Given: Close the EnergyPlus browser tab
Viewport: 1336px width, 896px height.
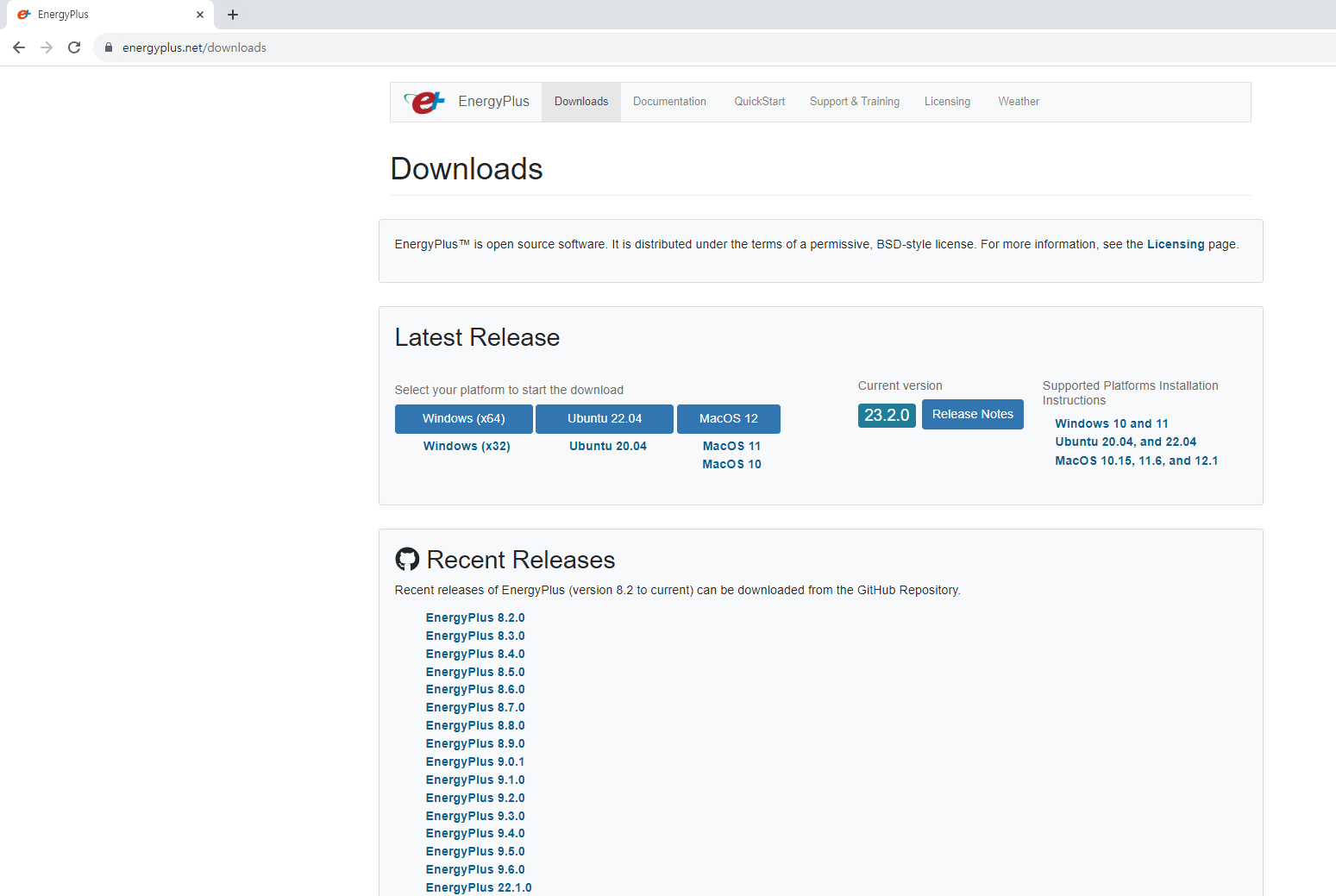Looking at the screenshot, I should tap(200, 15).
